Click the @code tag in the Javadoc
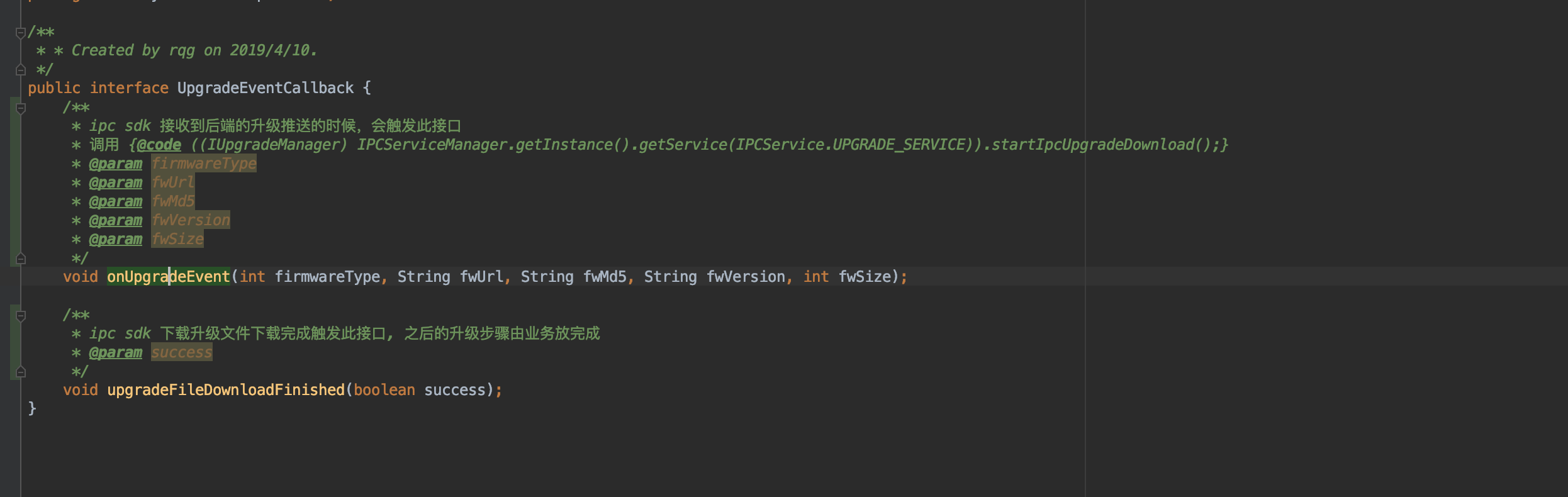 159,145
